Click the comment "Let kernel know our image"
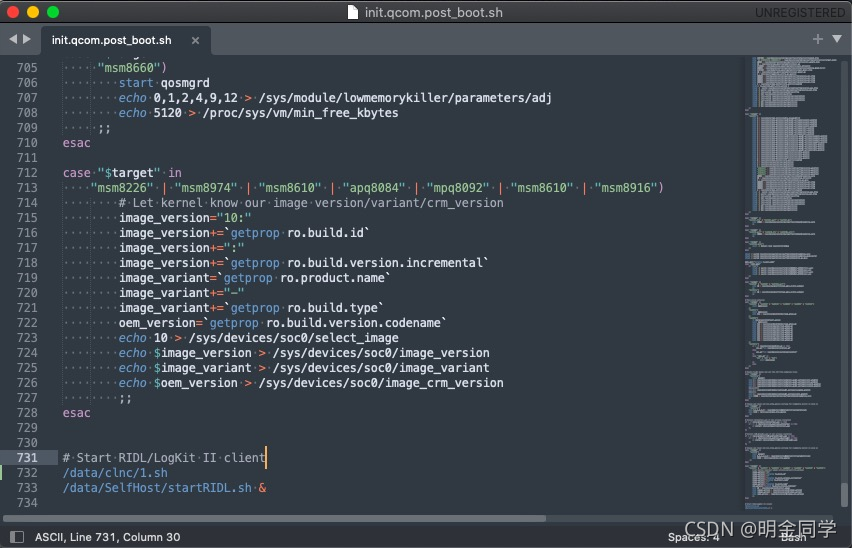The width and height of the screenshot is (852, 548). pyautogui.click(x=220, y=203)
